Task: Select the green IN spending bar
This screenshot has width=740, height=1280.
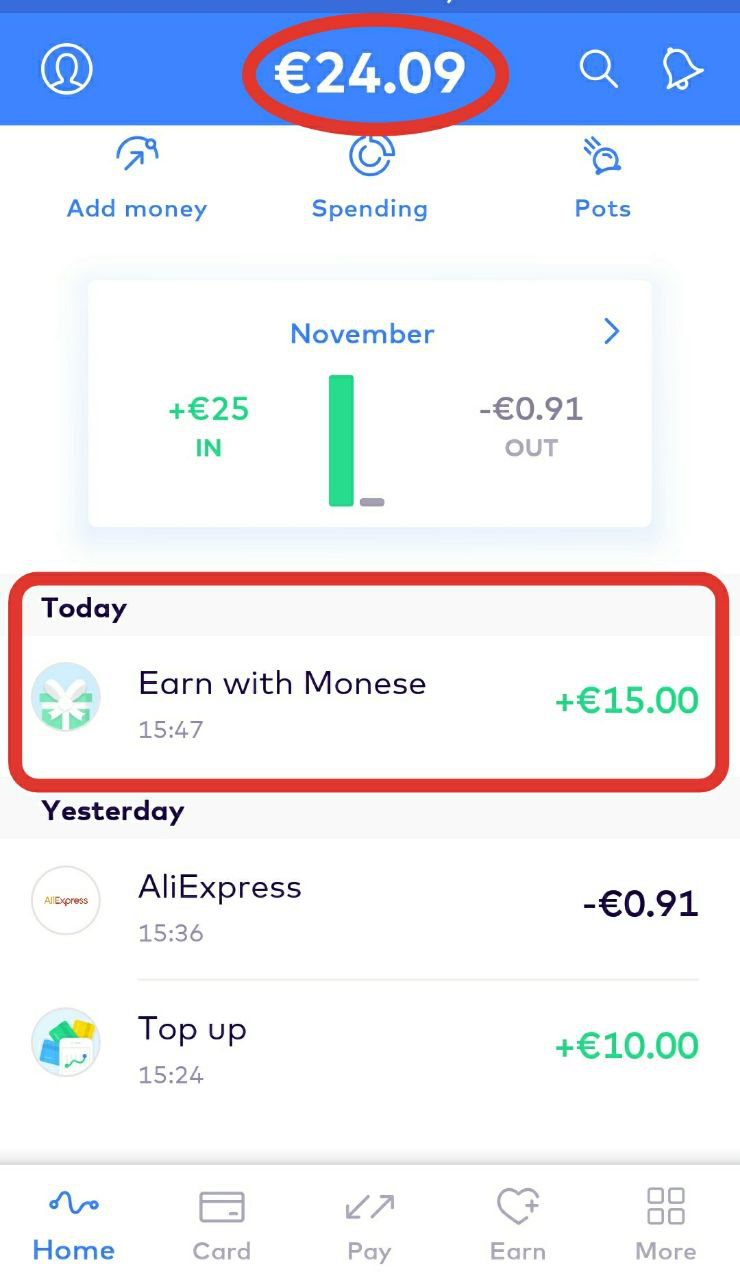Action: click(x=342, y=441)
